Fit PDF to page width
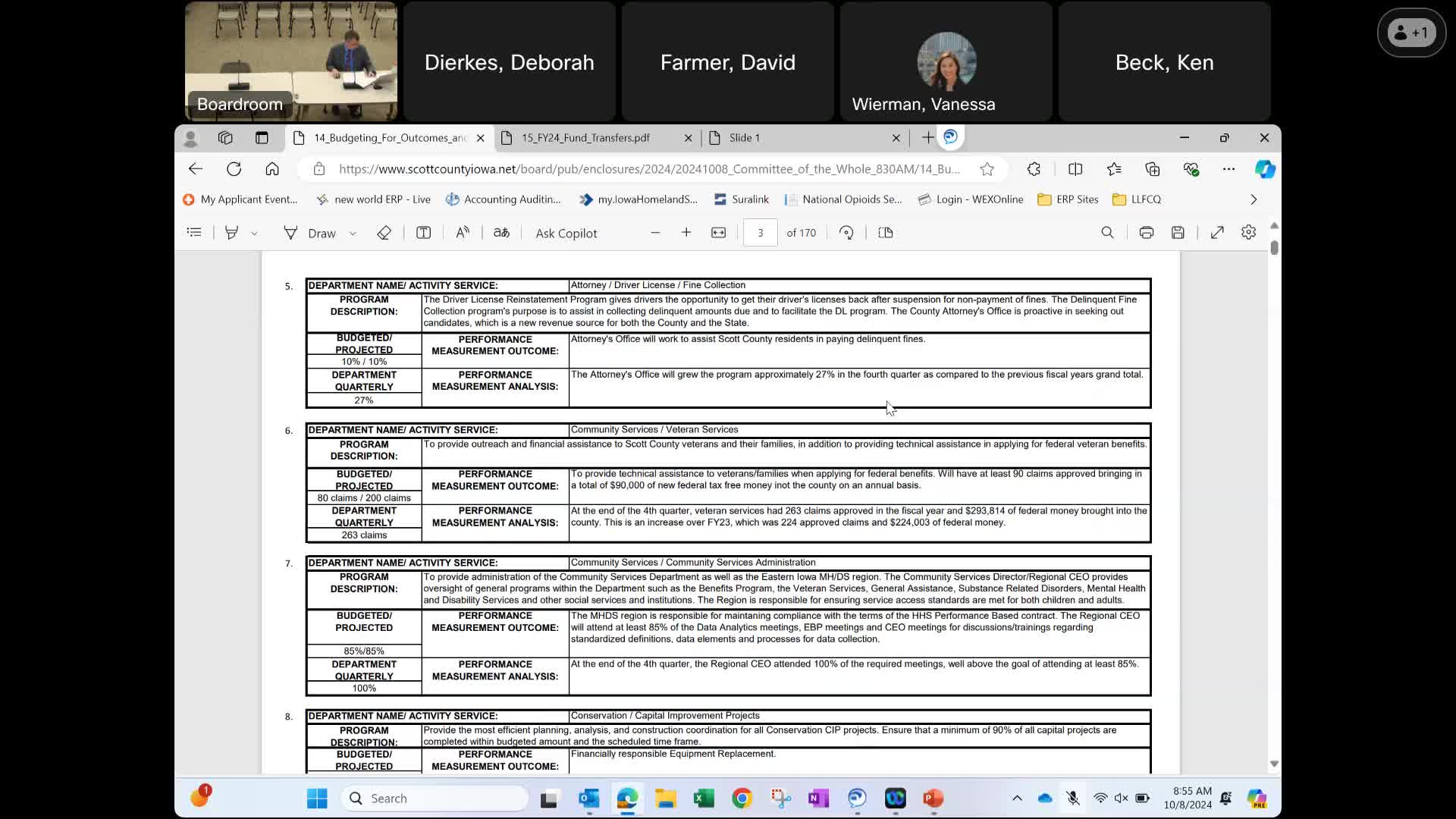Screen dimensions: 1456x819 (x=718, y=233)
